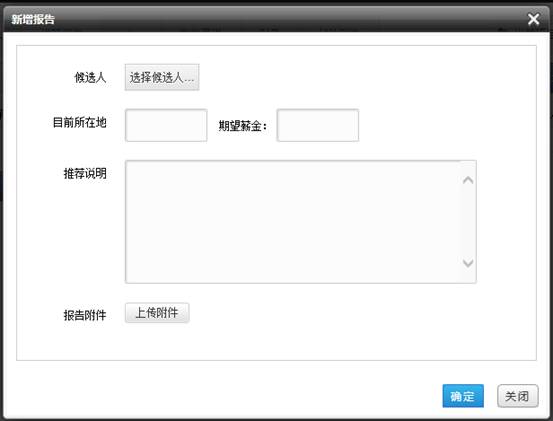Click the 推荐说明 label

[x=85, y=173]
